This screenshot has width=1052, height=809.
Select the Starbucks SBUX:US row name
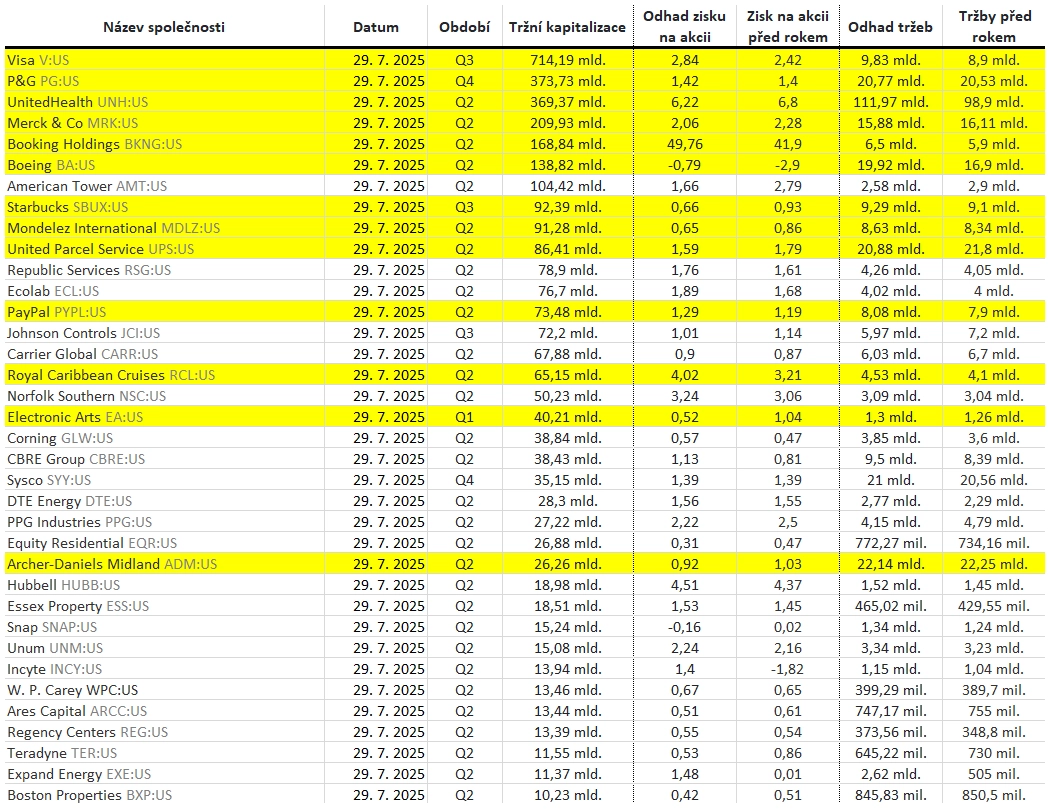click(67, 207)
